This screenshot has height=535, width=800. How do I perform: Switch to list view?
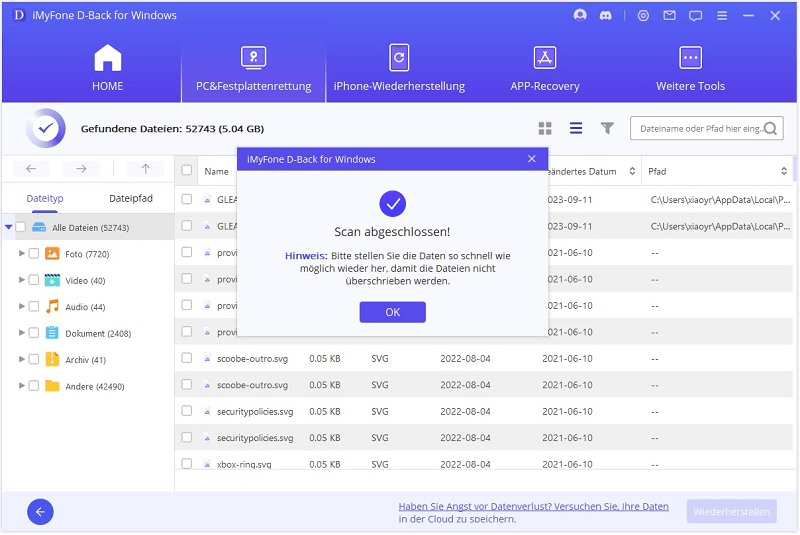click(x=576, y=128)
